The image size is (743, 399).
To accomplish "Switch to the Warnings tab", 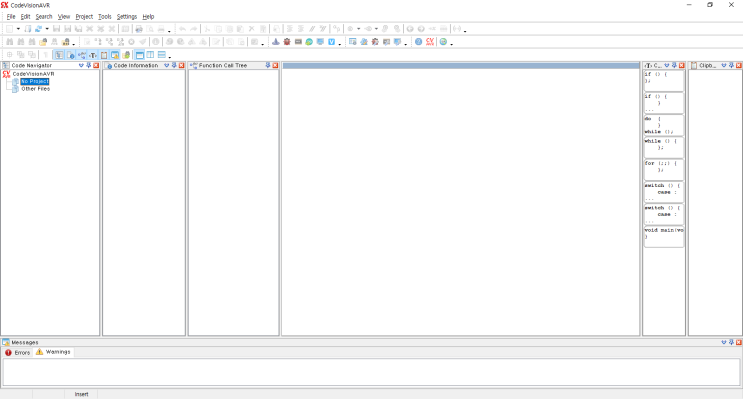I will [53, 352].
